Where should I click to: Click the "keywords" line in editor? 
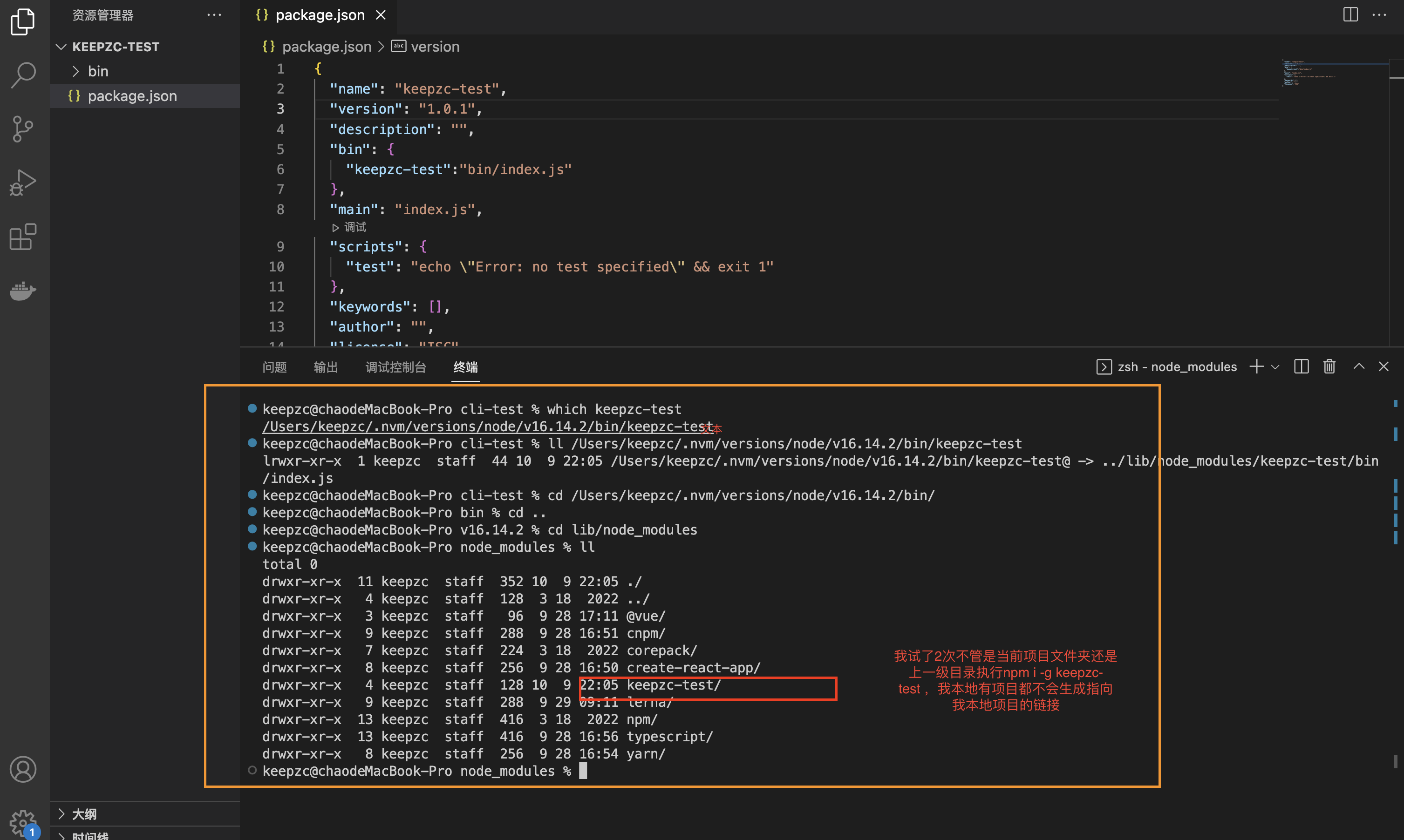pos(389,307)
